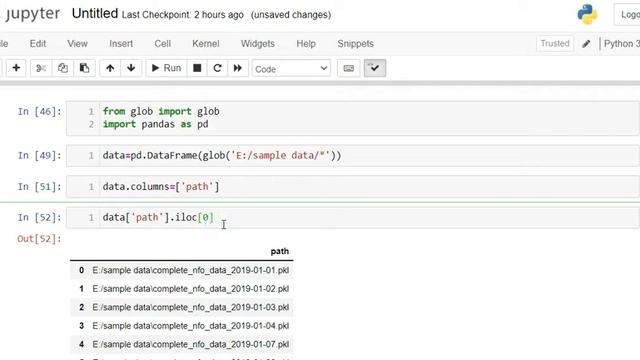The image size is (640, 360).
Task: Open the Insert menu
Action: [121, 44]
